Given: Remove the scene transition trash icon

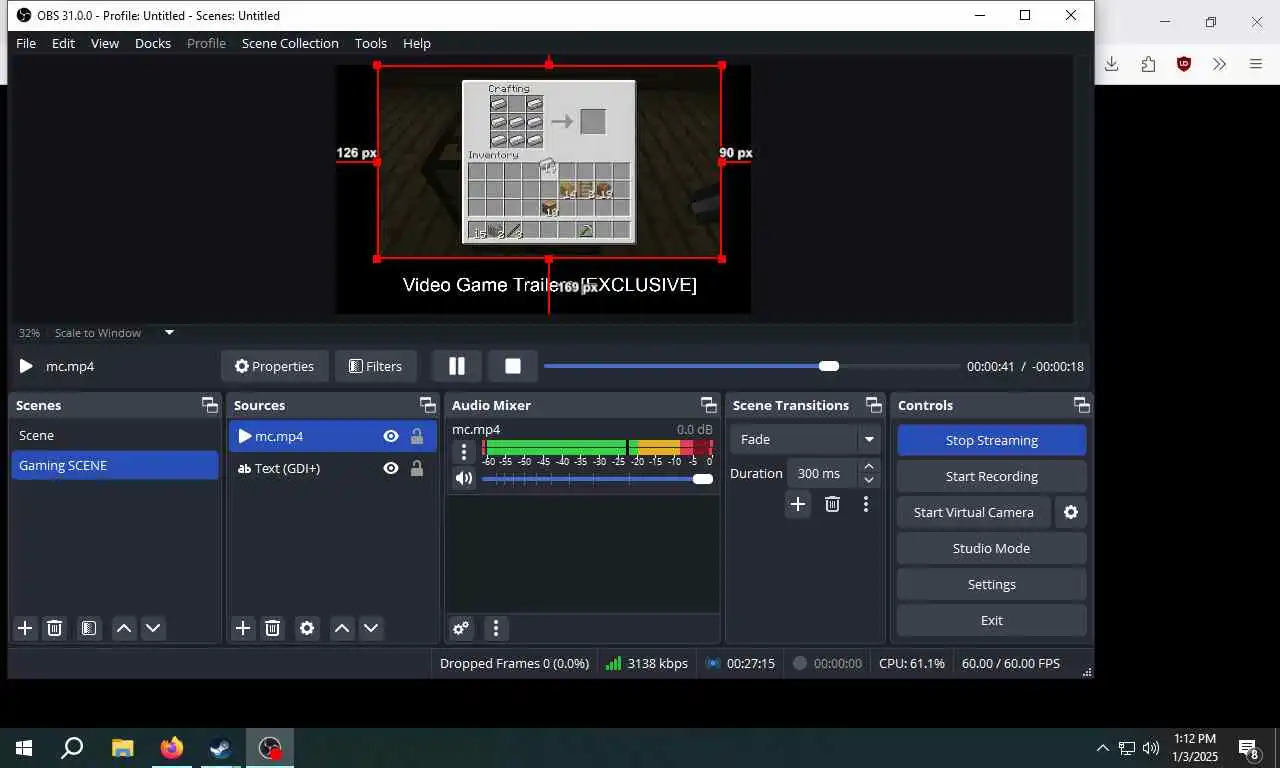Looking at the screenshot, I should click(x=832, y=504).
